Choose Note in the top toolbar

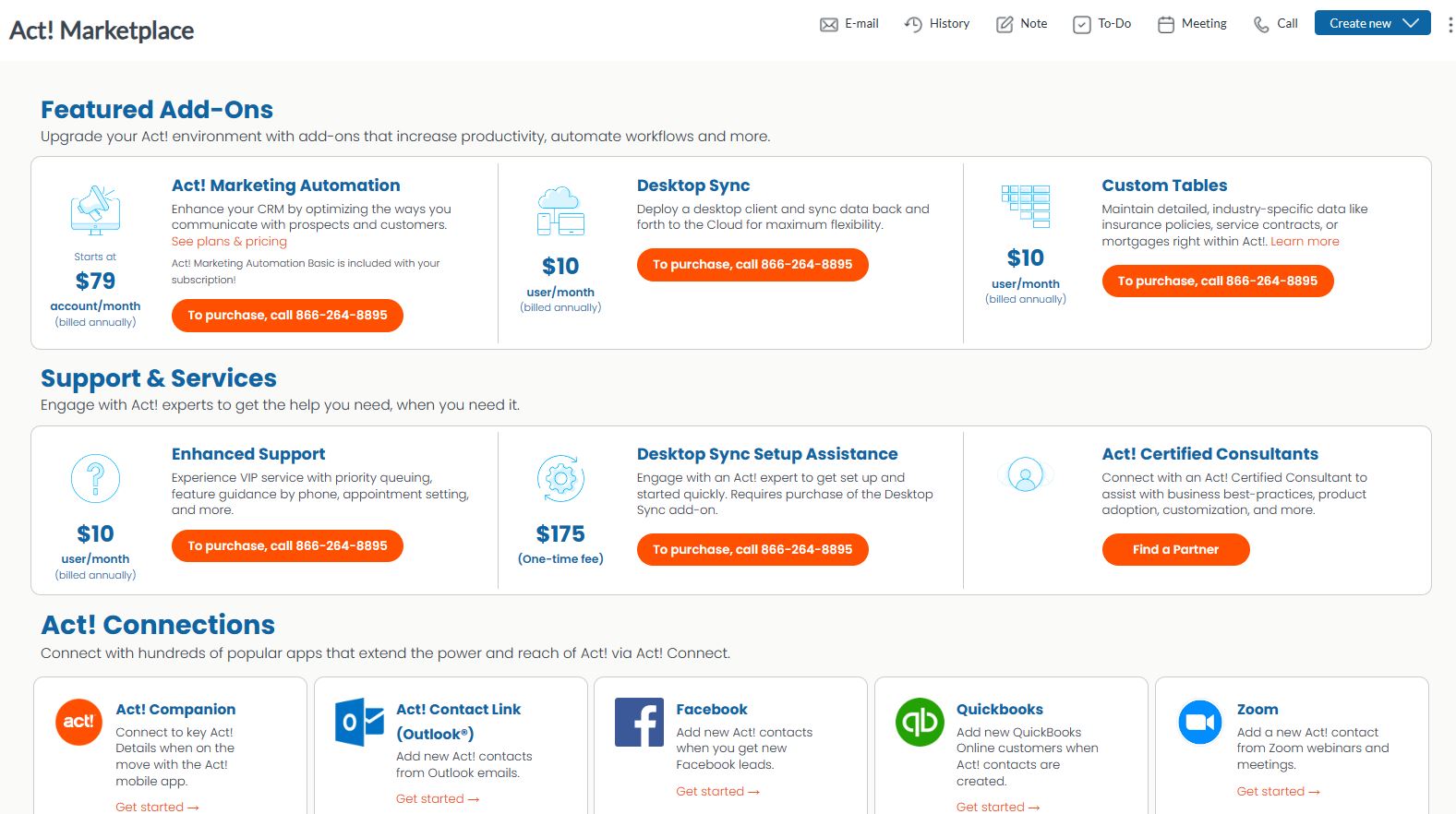click(x=1022, y=24)
